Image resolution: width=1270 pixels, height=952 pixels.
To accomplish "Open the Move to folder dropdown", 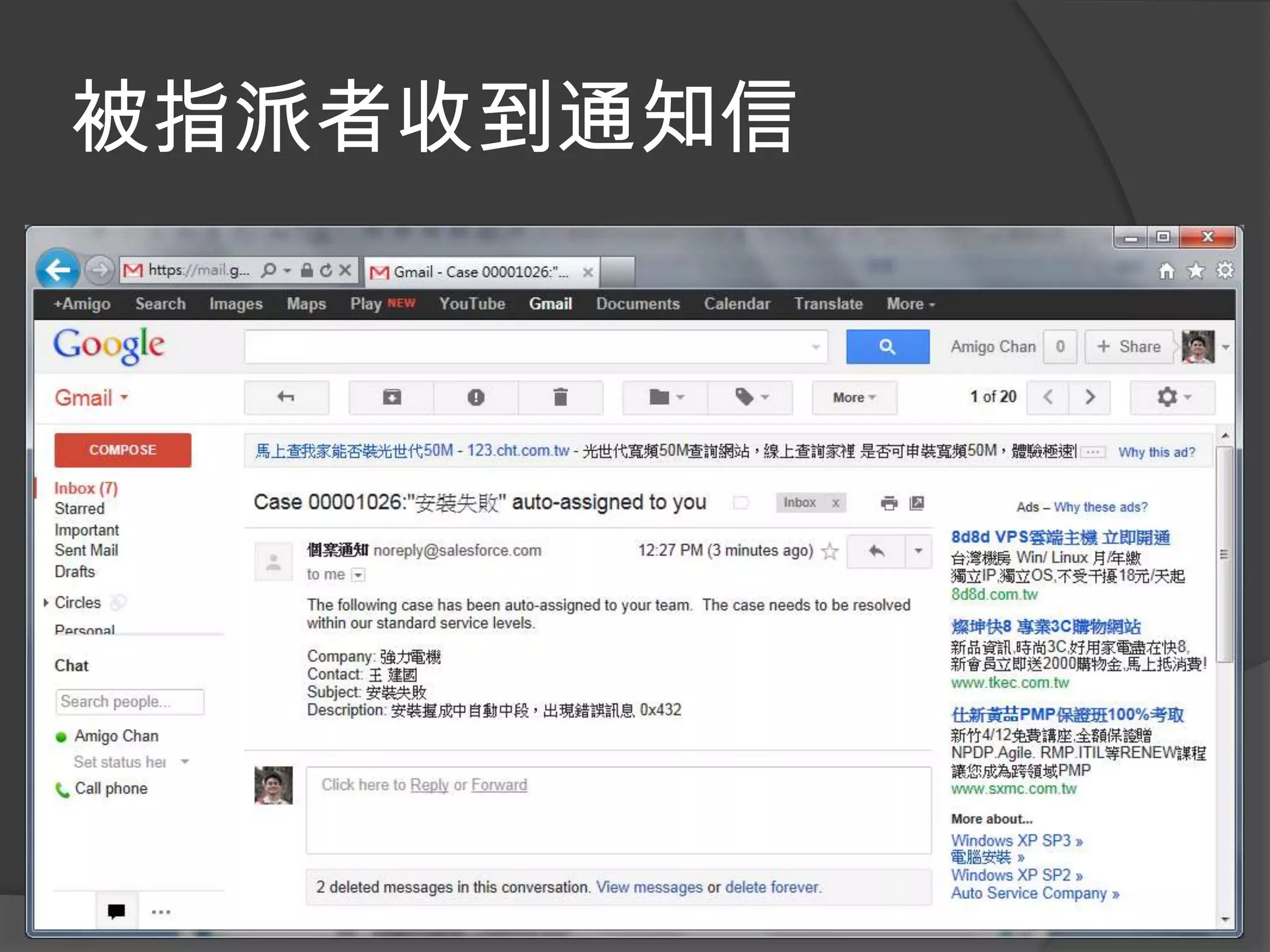I will click(665, 397).
